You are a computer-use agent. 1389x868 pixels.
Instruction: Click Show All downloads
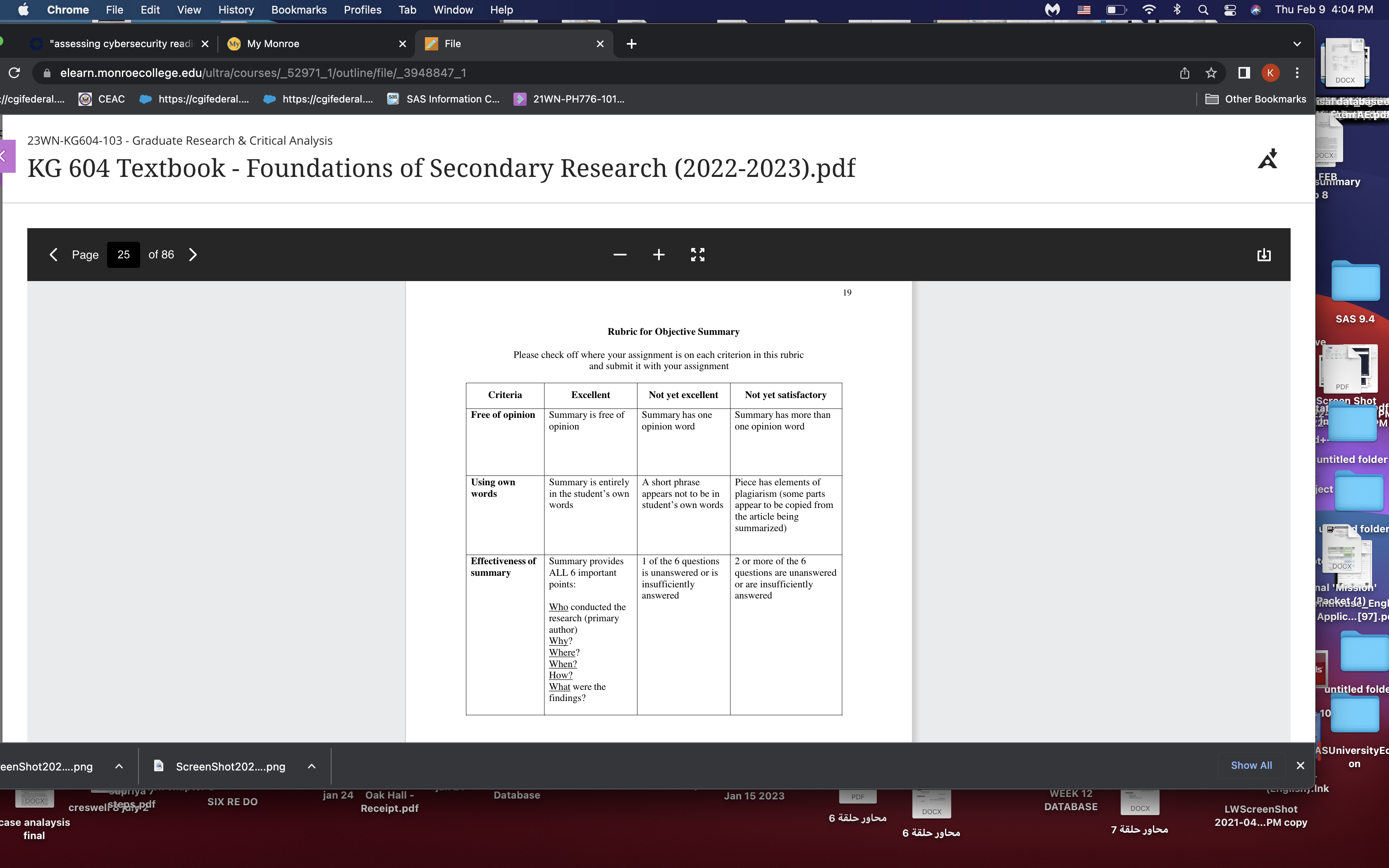point(1251,765)
